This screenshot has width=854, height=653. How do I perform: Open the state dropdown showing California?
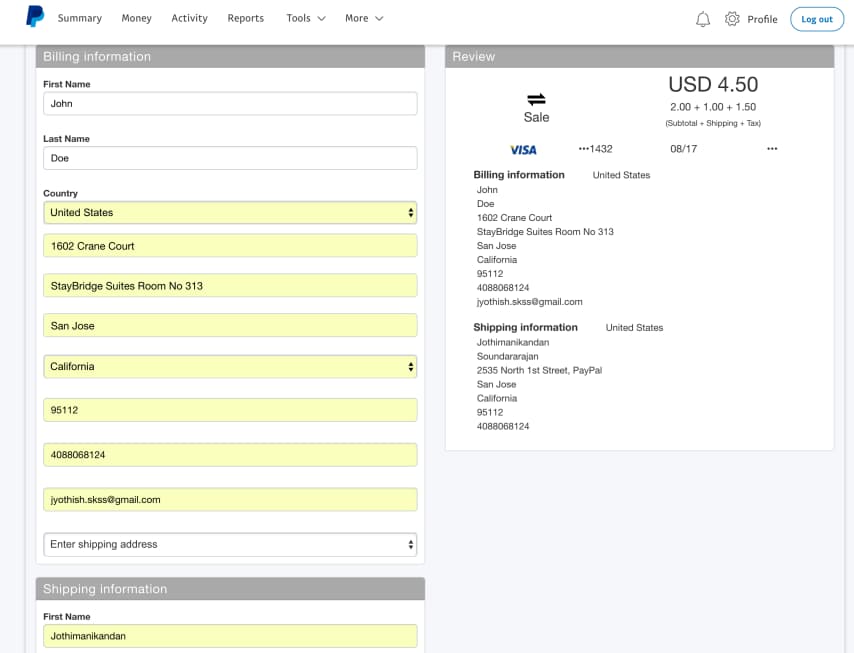(230, 367)
